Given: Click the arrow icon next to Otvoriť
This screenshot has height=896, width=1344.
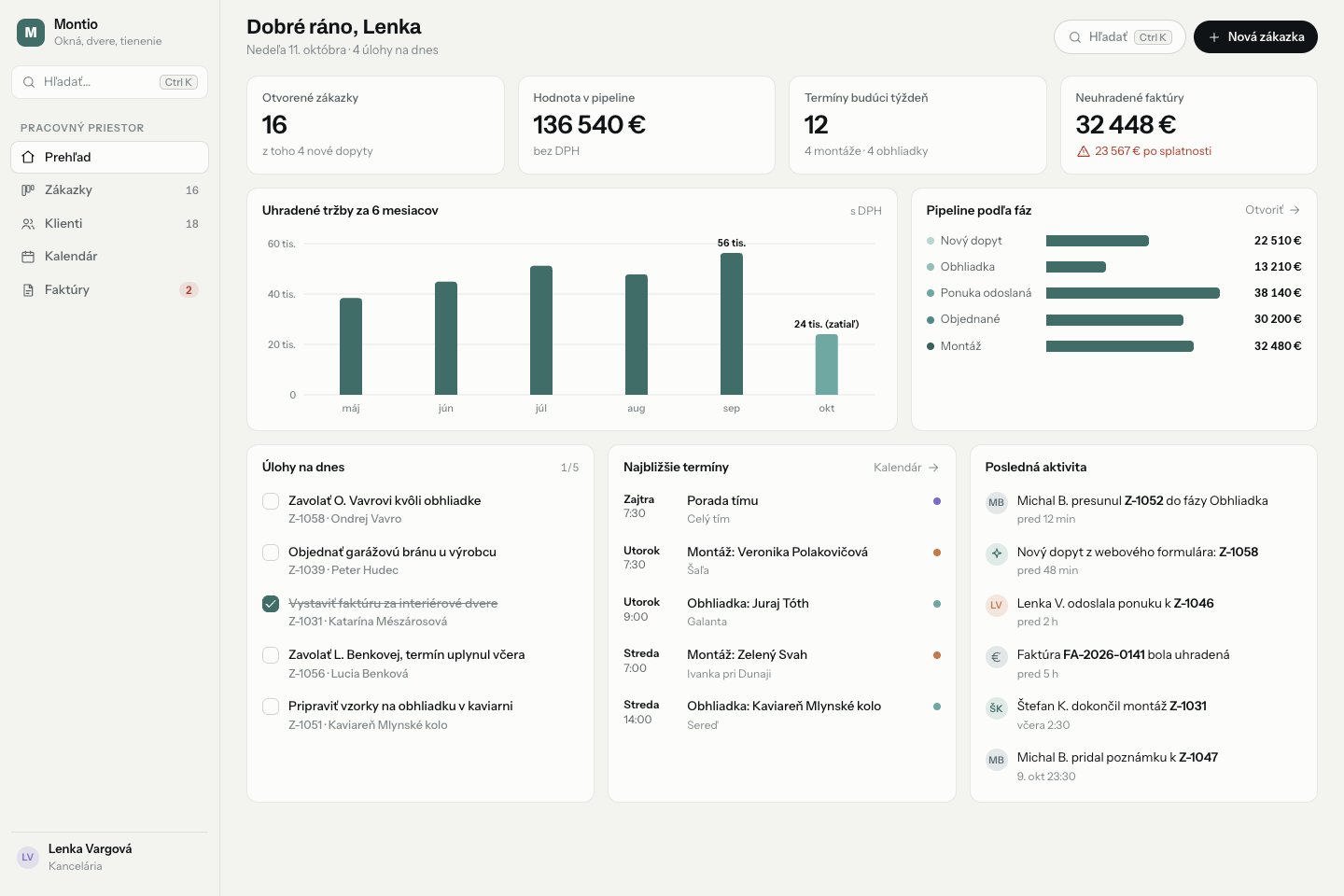Looking at the screenshot, I should (x=1295, y=210).
